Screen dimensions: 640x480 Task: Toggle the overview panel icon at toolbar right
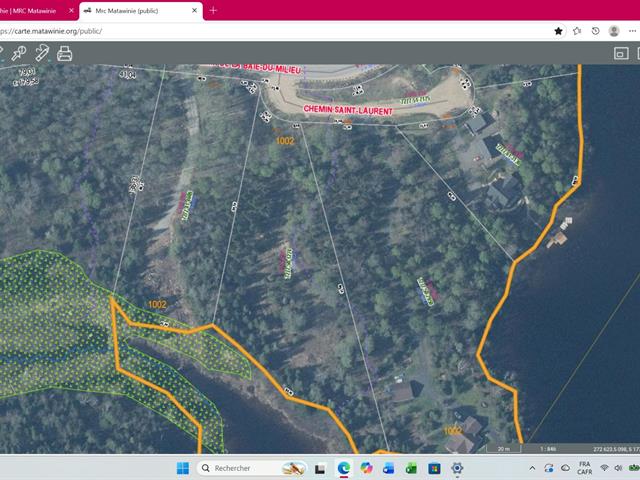621,53
